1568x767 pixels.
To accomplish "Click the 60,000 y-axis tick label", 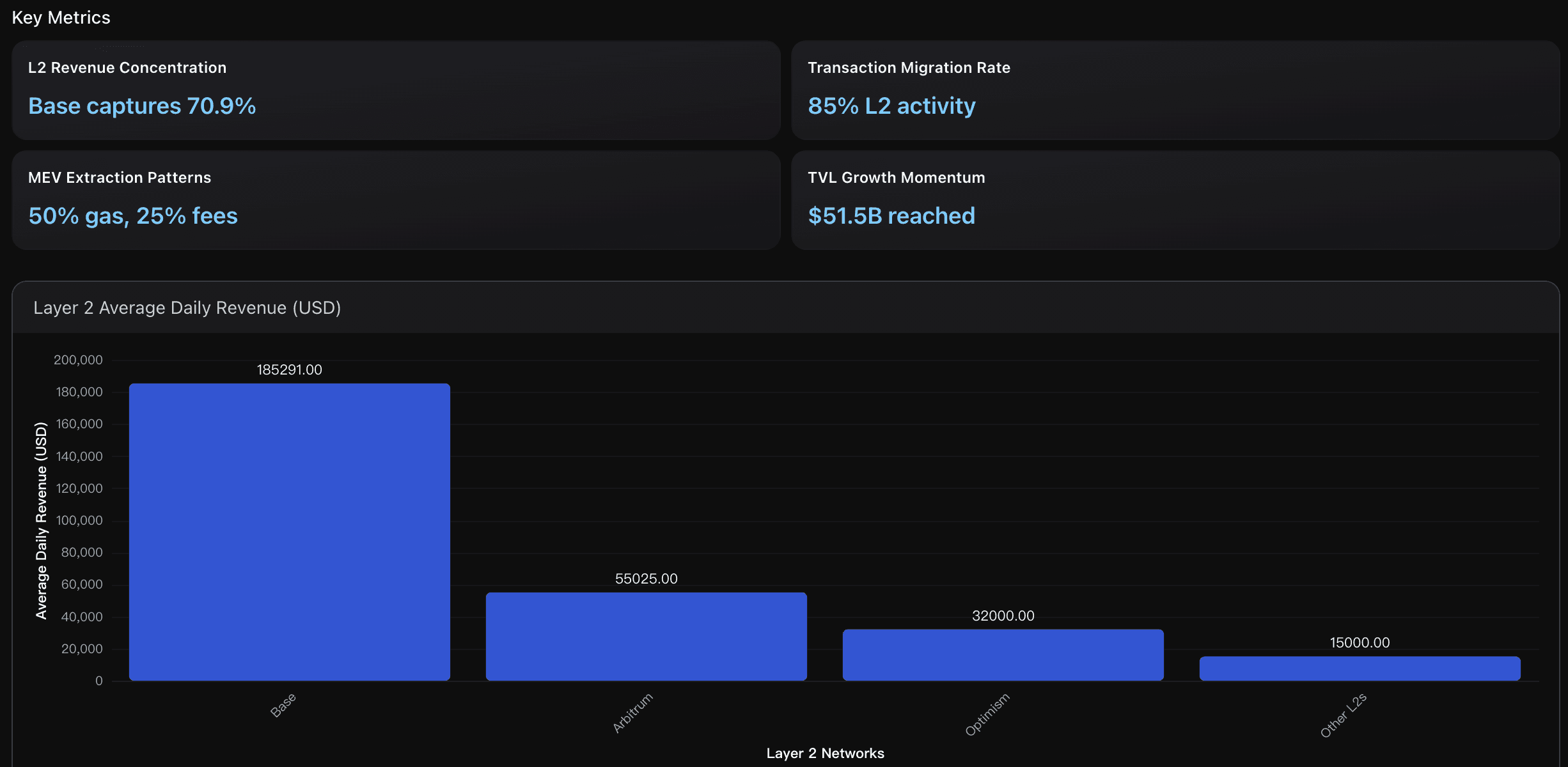I will point(82,585).
